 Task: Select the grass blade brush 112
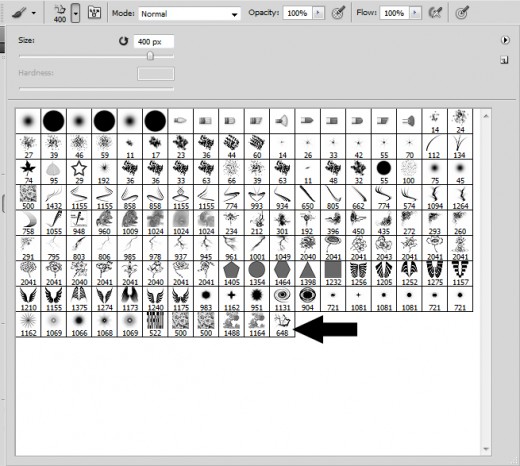pyautogui.click(x=435, y=147)
